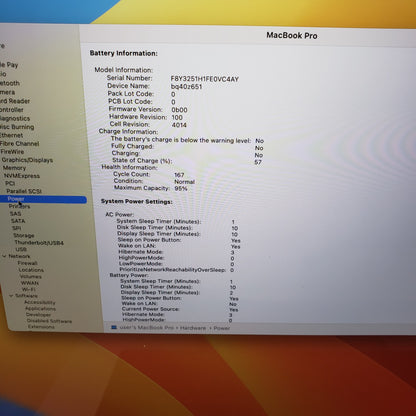Open Graphics/Displays information
Image resolution: width=416 pixels, height=416 pixels.
[x=27, y=160]
